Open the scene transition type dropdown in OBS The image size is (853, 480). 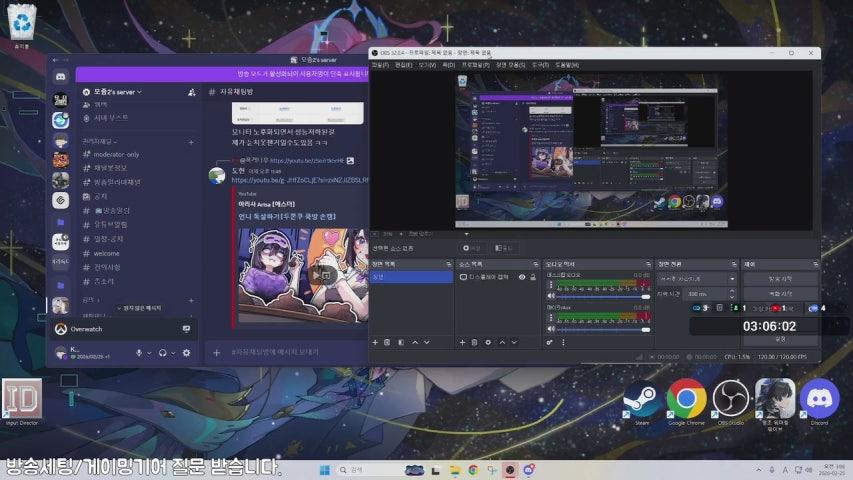[x=694, y=278]
